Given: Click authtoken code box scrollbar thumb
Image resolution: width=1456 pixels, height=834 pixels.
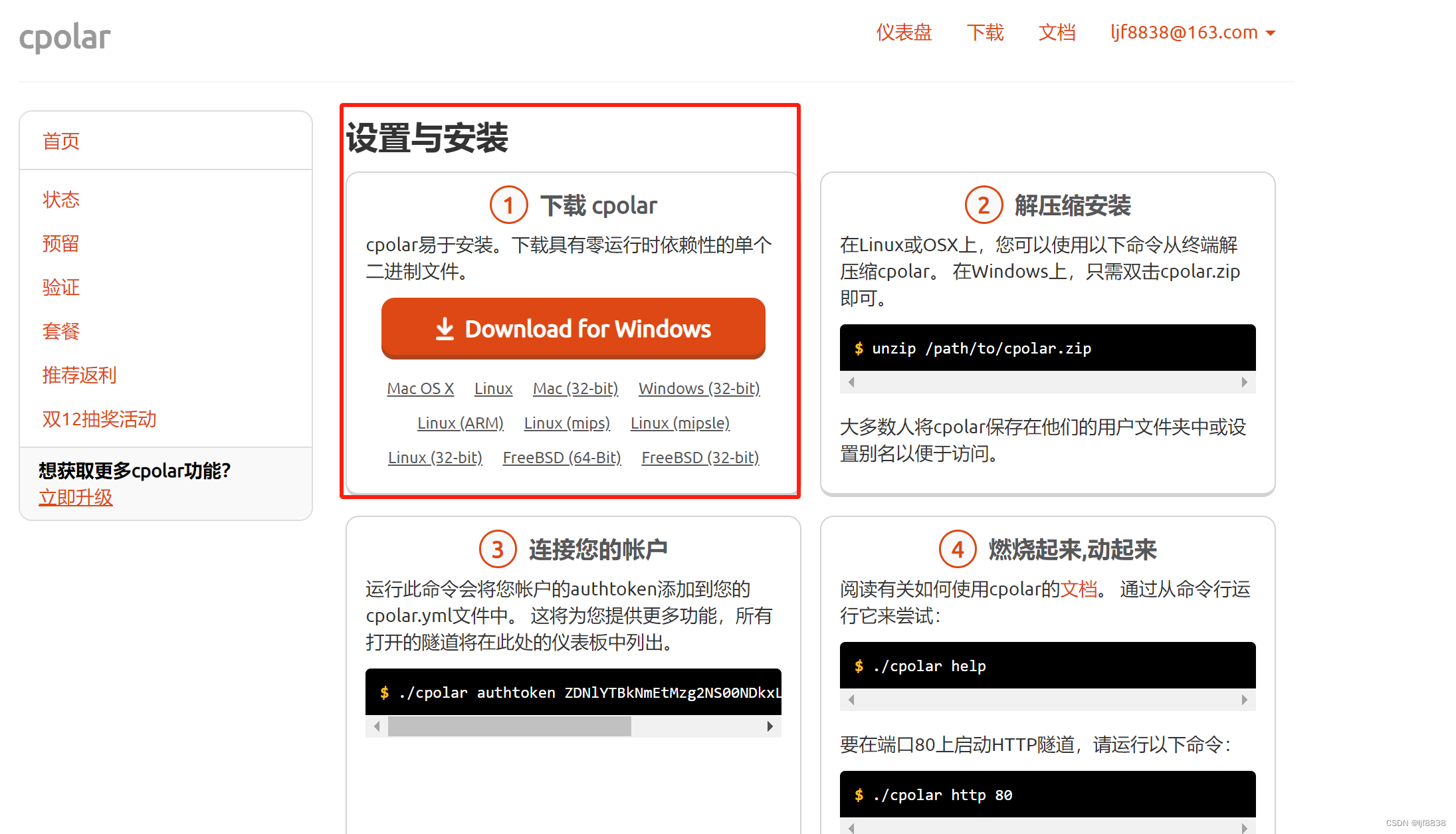Looking at the screenshot, I should click(509, 726).
